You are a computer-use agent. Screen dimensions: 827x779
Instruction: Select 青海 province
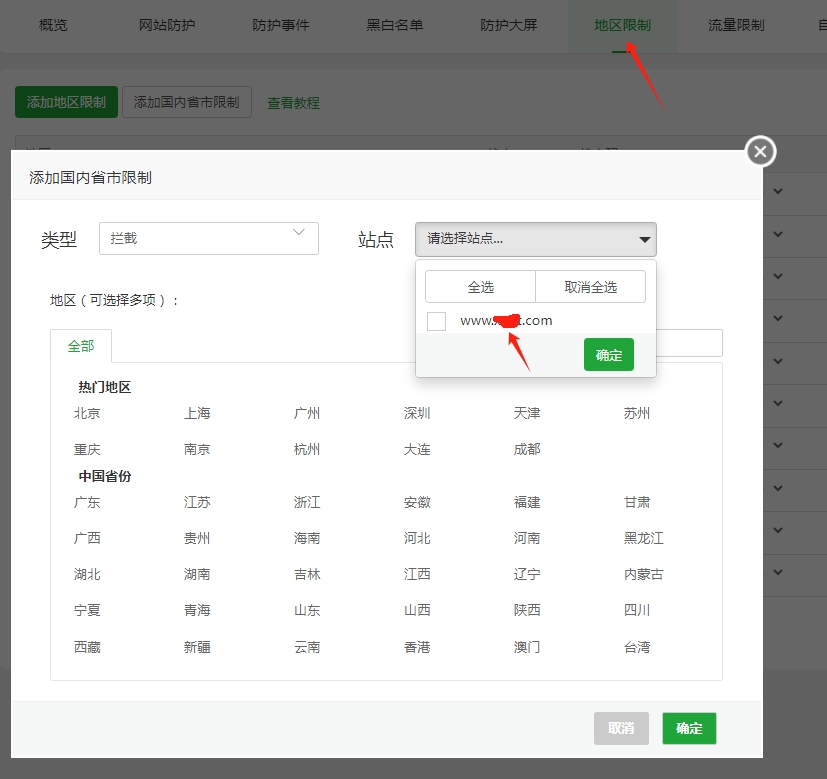pyautogui.click(x=197, y=610)
